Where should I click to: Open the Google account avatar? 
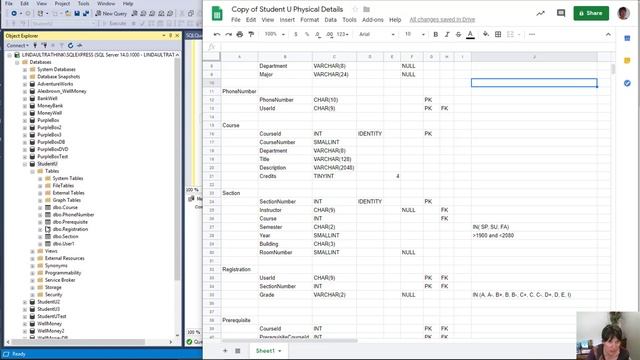point(623,13)
